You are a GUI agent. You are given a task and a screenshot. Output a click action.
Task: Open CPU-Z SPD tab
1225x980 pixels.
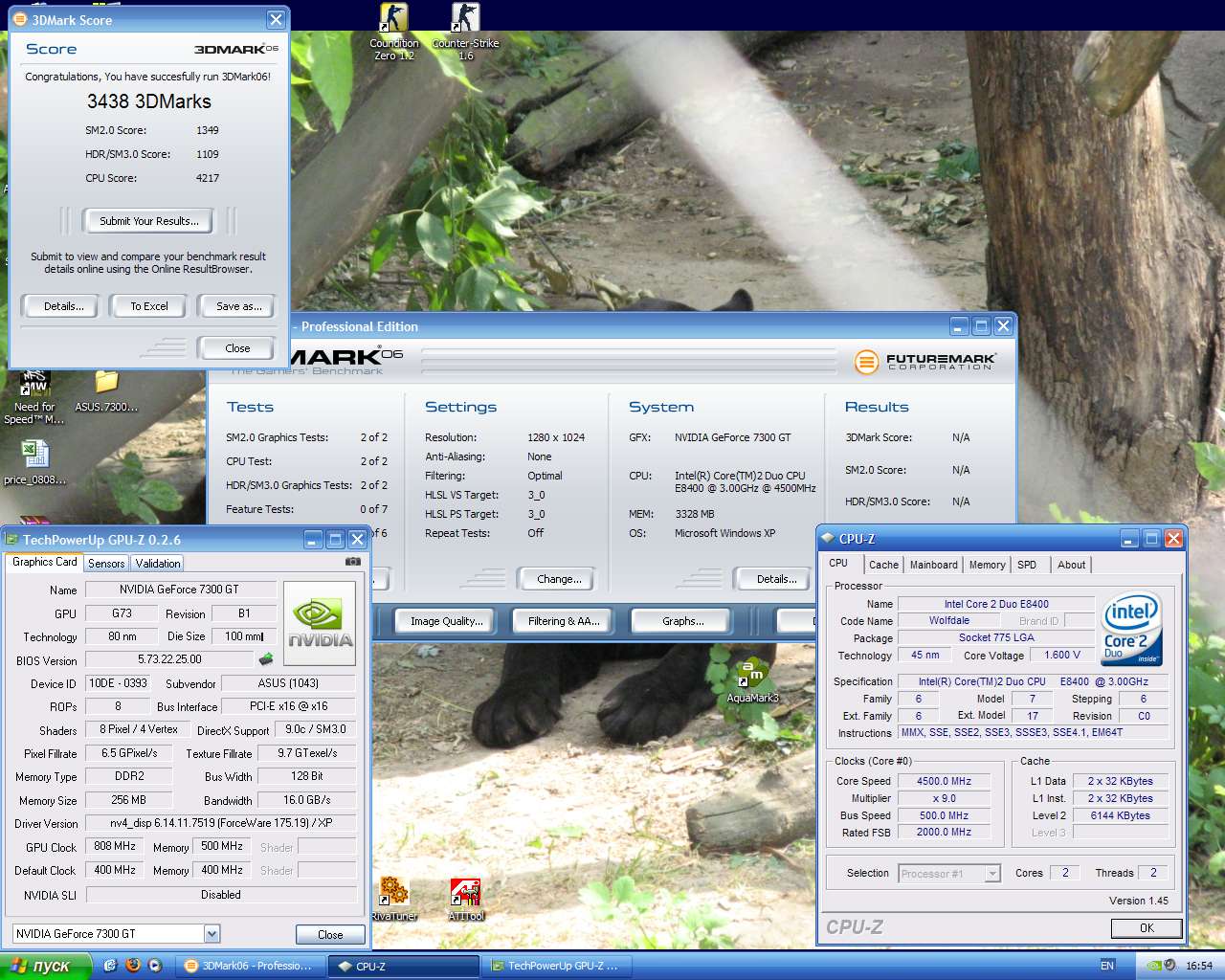click(1027, 565)
